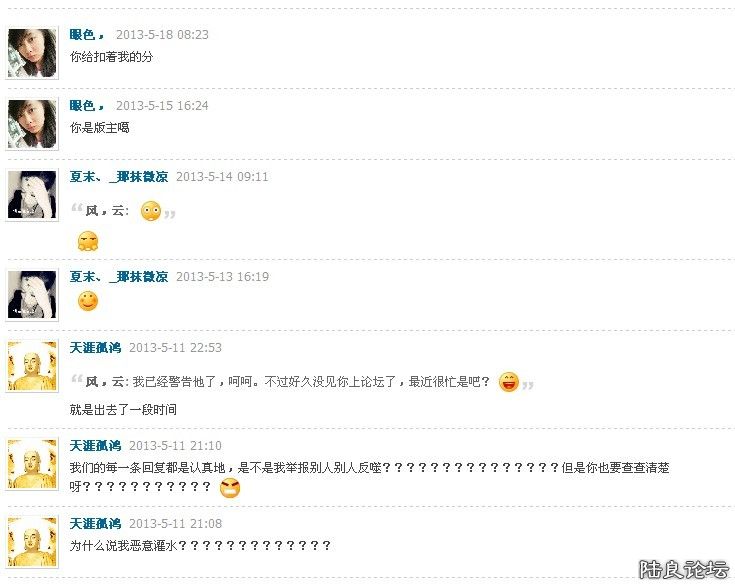Open 天涯孤鸿 profile on 22:53 post

pyautogui.click(x=95, y=348)
